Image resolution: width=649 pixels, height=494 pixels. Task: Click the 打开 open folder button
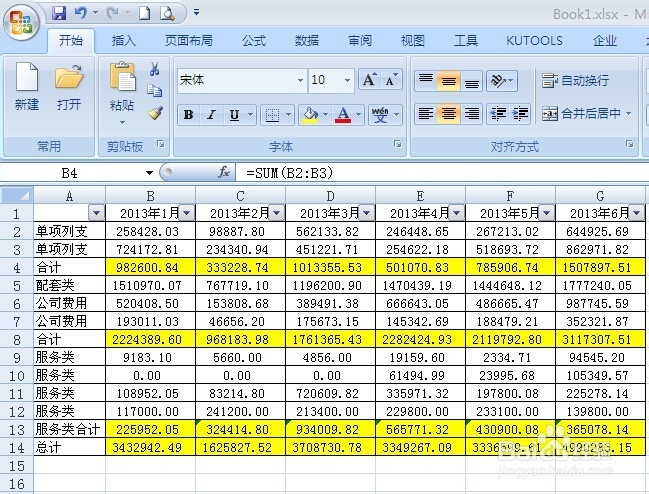pos(69,86)
